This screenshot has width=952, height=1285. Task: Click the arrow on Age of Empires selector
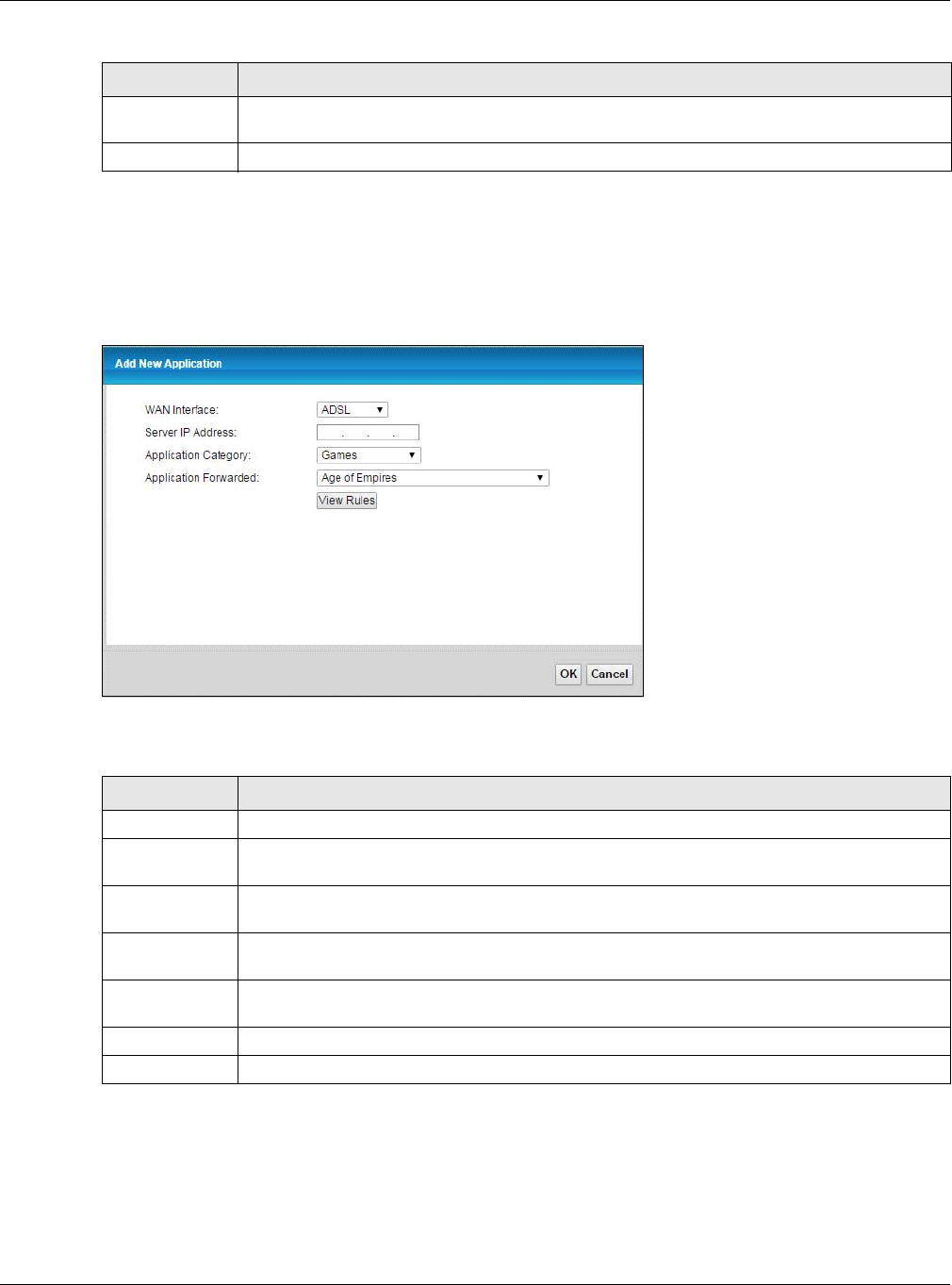(540, 478)
